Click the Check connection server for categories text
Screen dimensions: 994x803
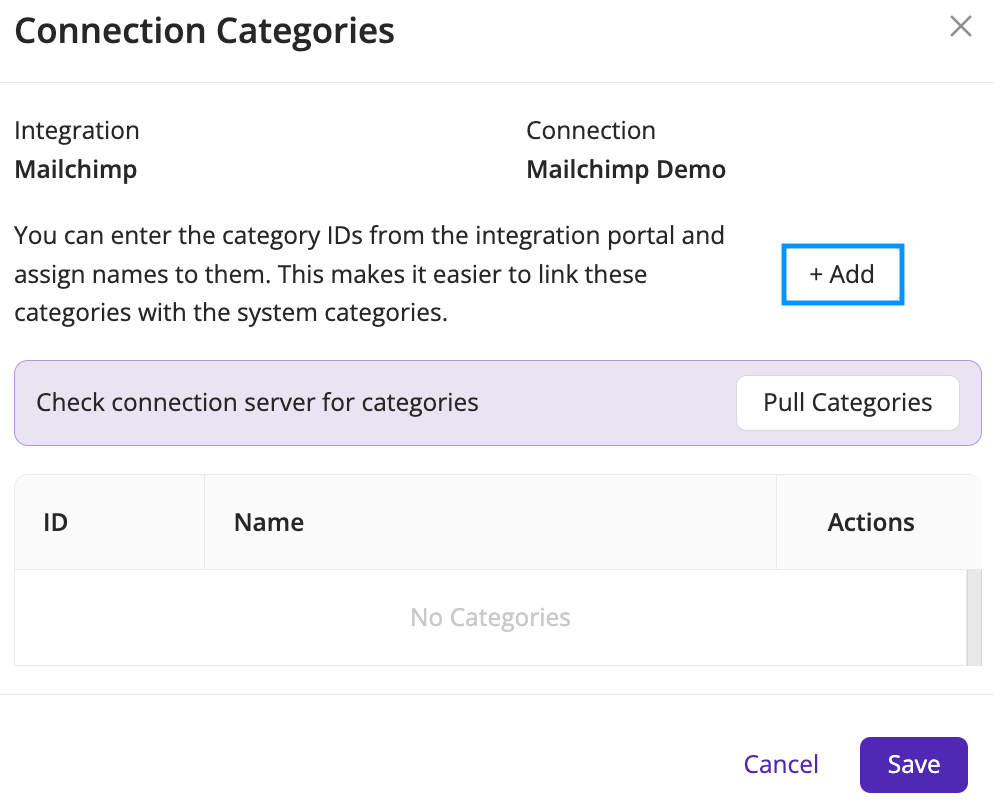[x=257, y=402]
